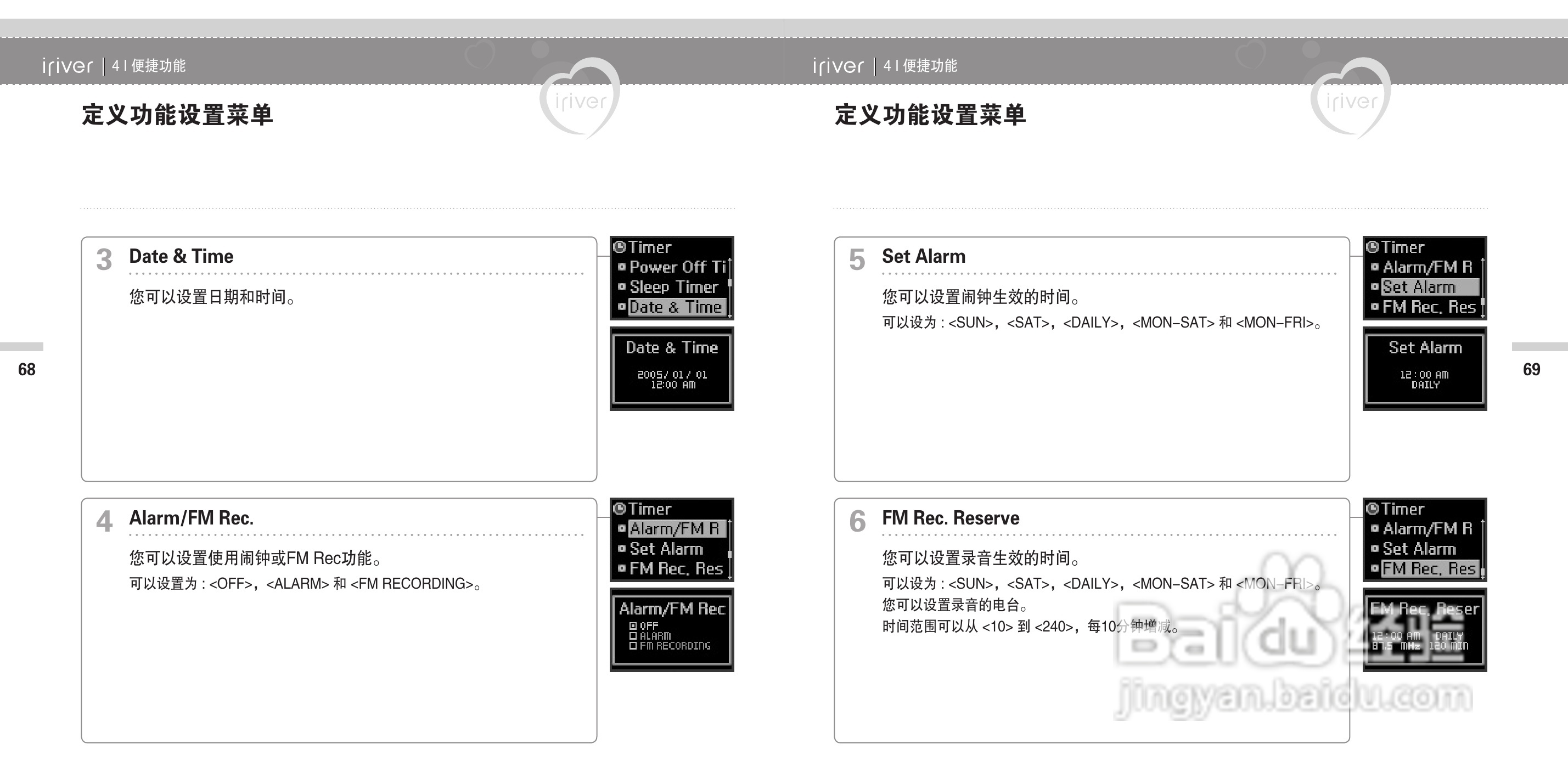This screenshot has width=1568, height=784.
Task: Click the iriver heart logo on page 68
Action: tap(580, 99)
